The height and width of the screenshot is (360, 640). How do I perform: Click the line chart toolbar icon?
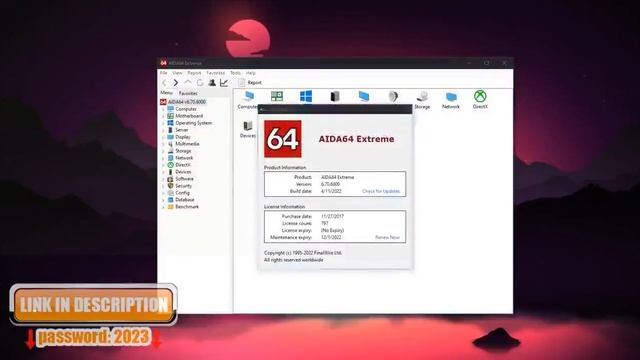[224, 82]
